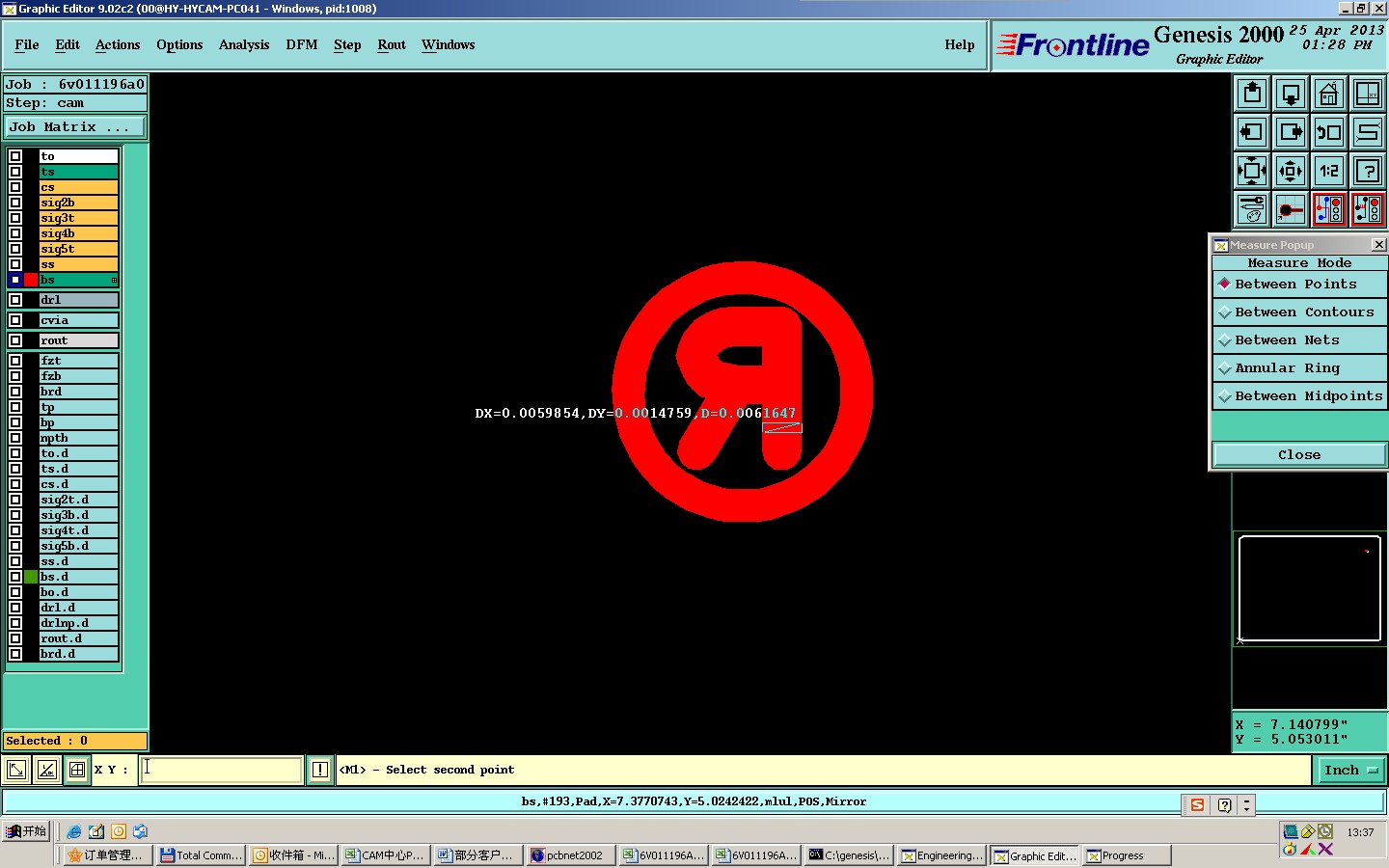Toggle the 'sig2b' layer checkbox
The height and width of the screenshot is (868, 1389).
(x=15, y=203)
